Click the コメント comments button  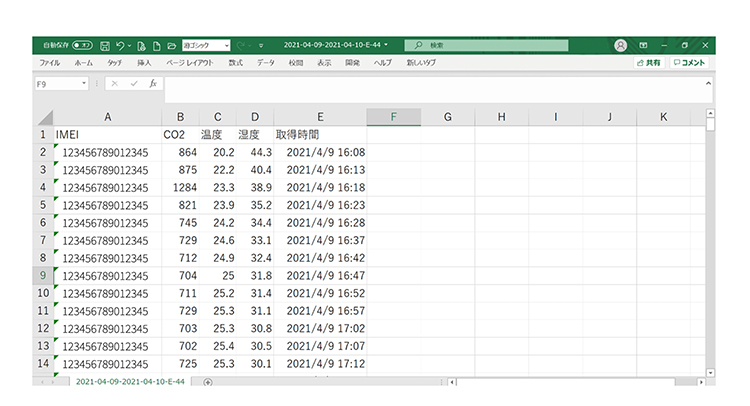coord(689,63)
